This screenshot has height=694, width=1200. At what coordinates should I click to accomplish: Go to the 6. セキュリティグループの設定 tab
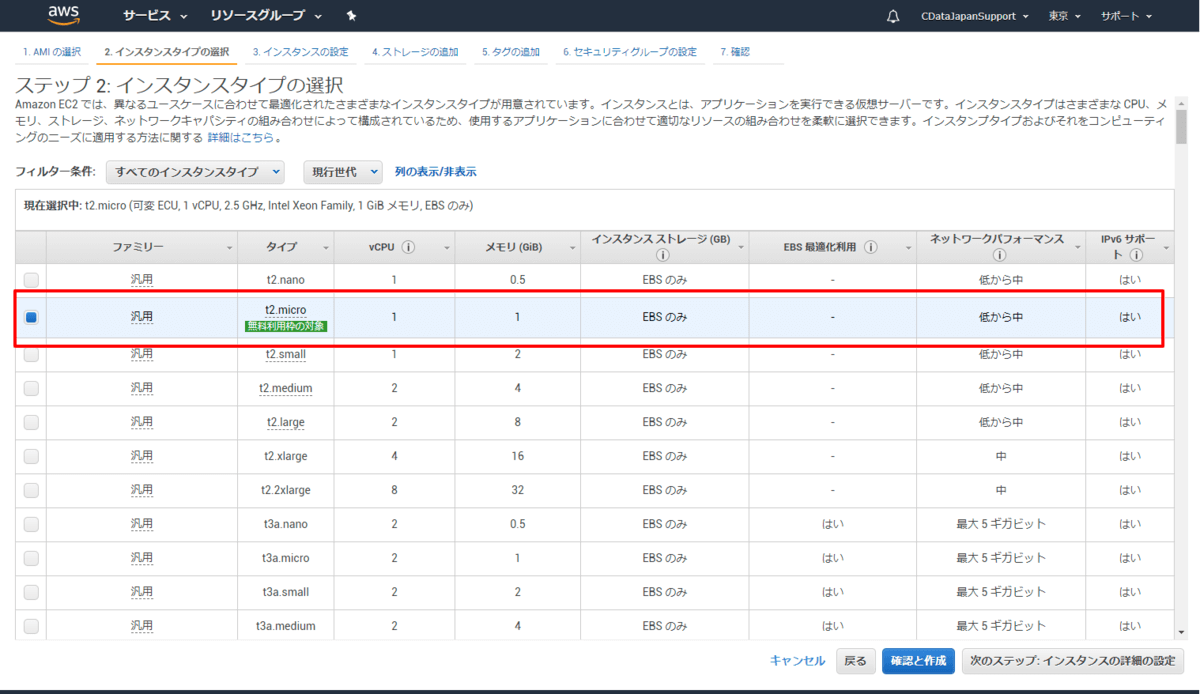[629, 51]
